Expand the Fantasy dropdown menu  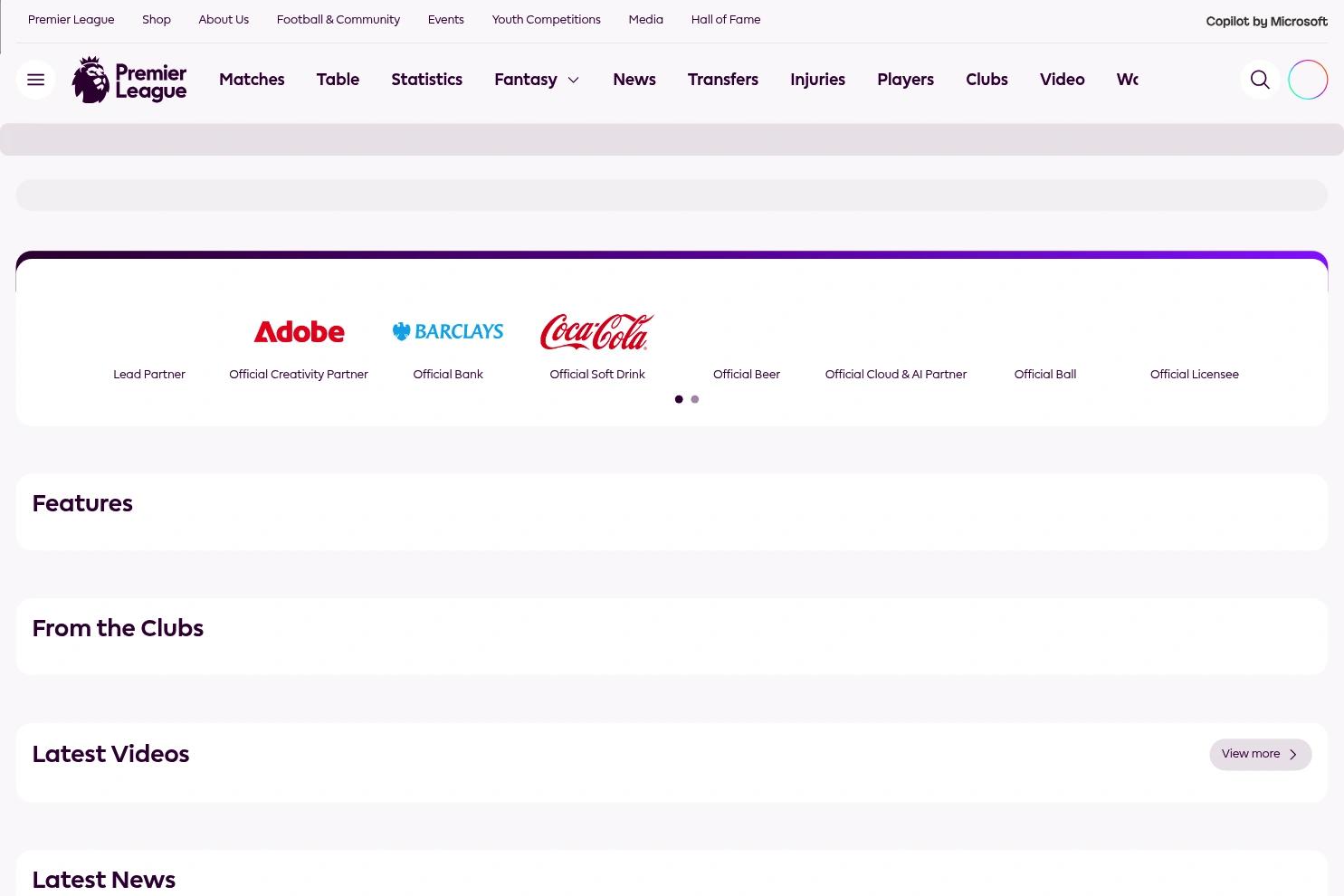pos(537,80)
